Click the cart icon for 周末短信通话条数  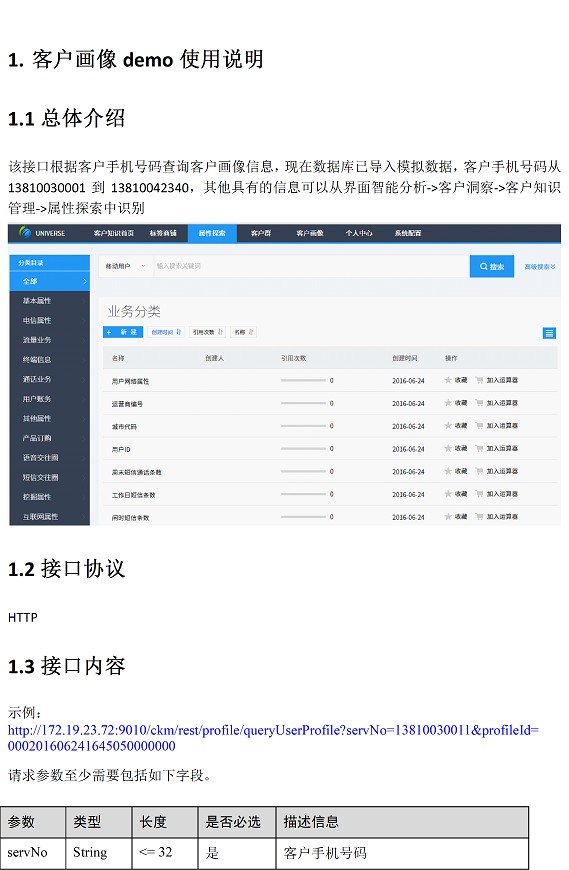(479, 471)
